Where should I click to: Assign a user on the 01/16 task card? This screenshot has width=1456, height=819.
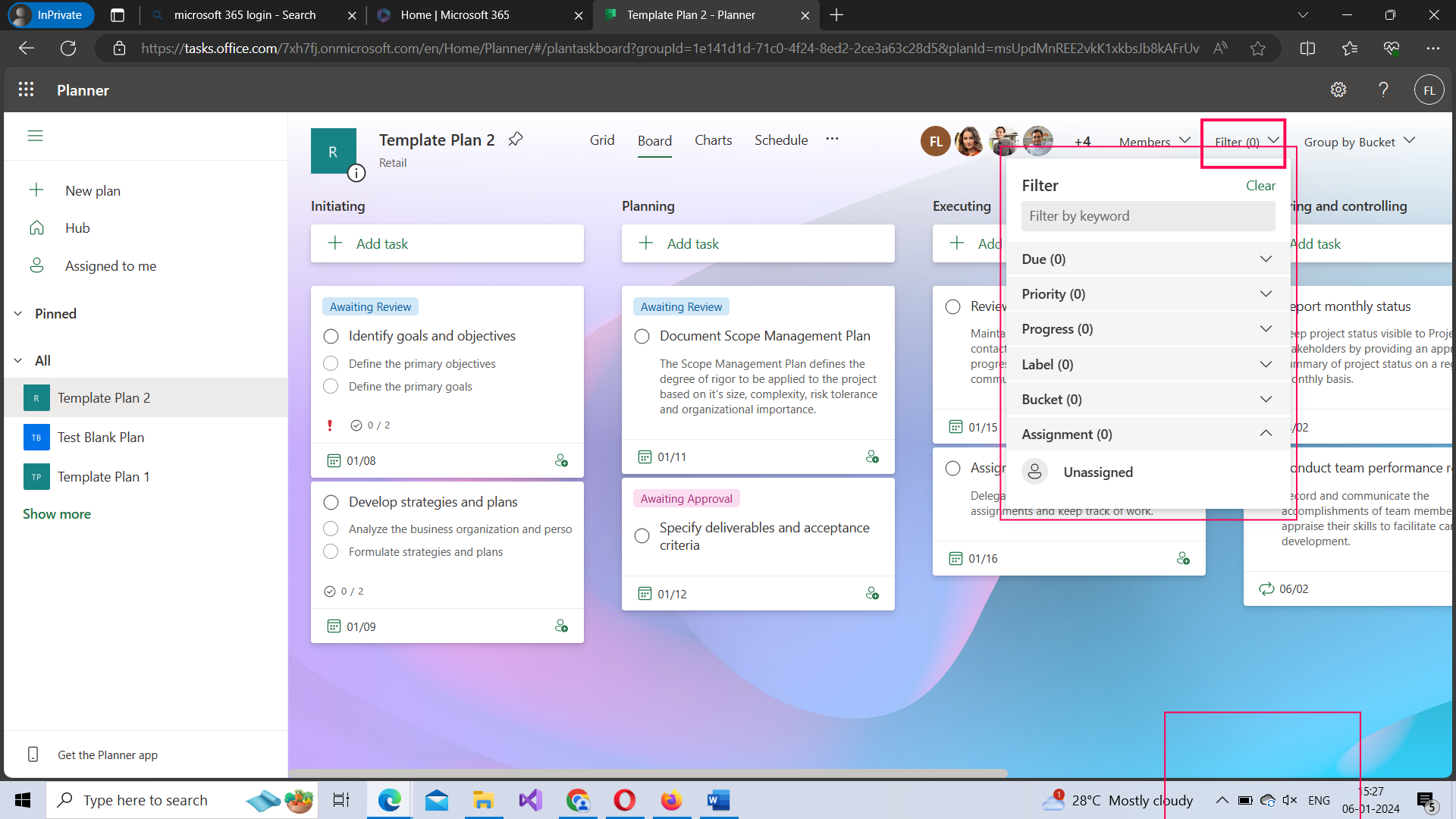coord(1183,558)
